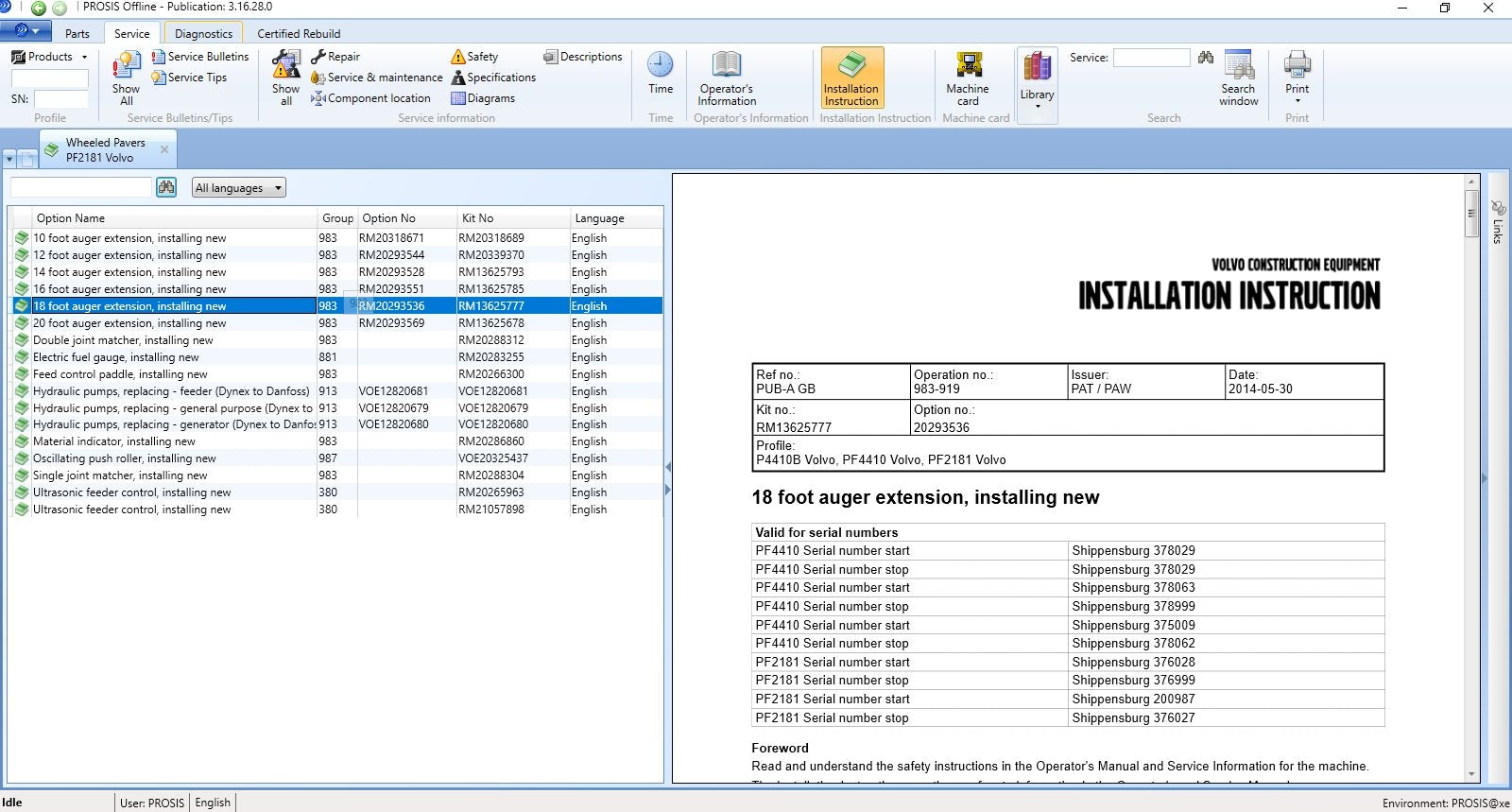Open the All languages combo box
1512x812 pixels.
point(238,188)
